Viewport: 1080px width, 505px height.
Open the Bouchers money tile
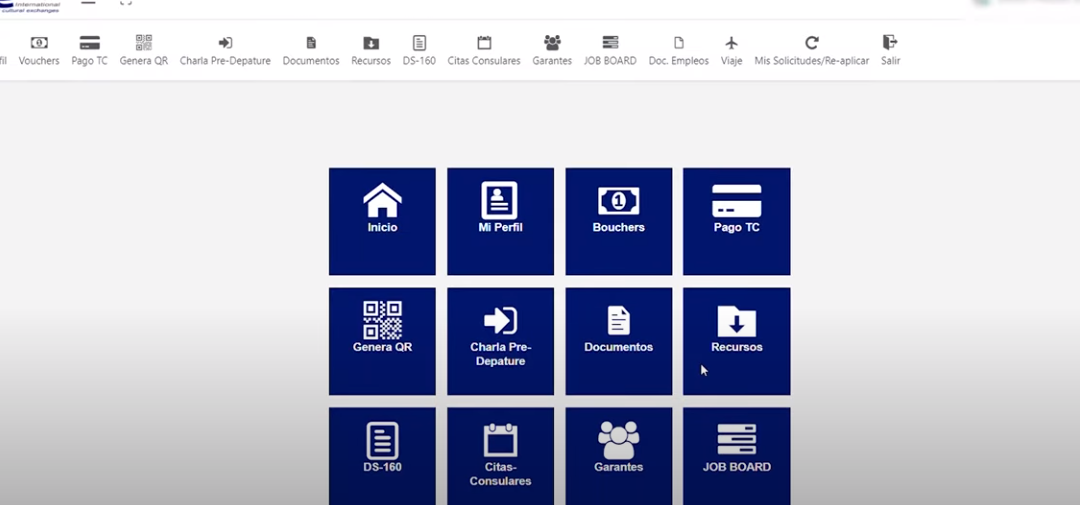(619, 221)
